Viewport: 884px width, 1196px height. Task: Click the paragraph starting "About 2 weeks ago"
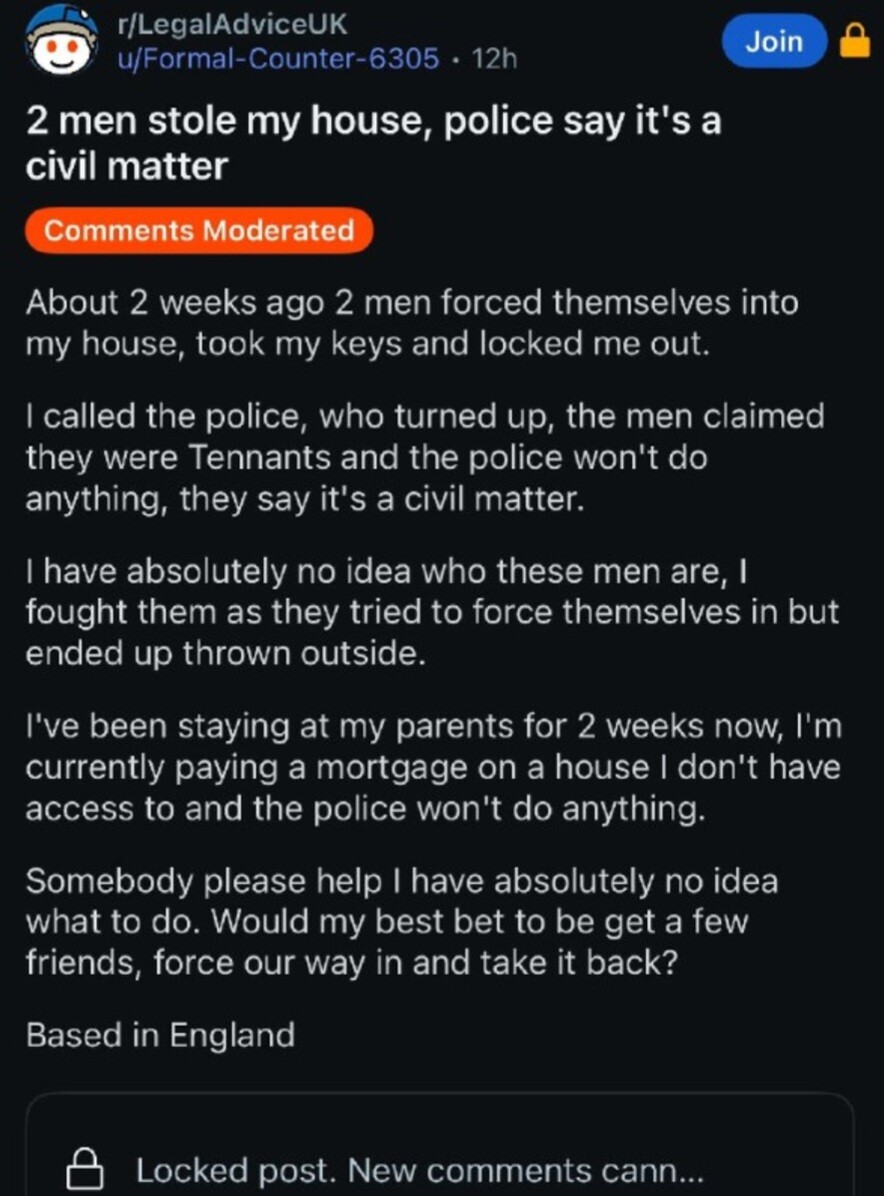[411, 322]
